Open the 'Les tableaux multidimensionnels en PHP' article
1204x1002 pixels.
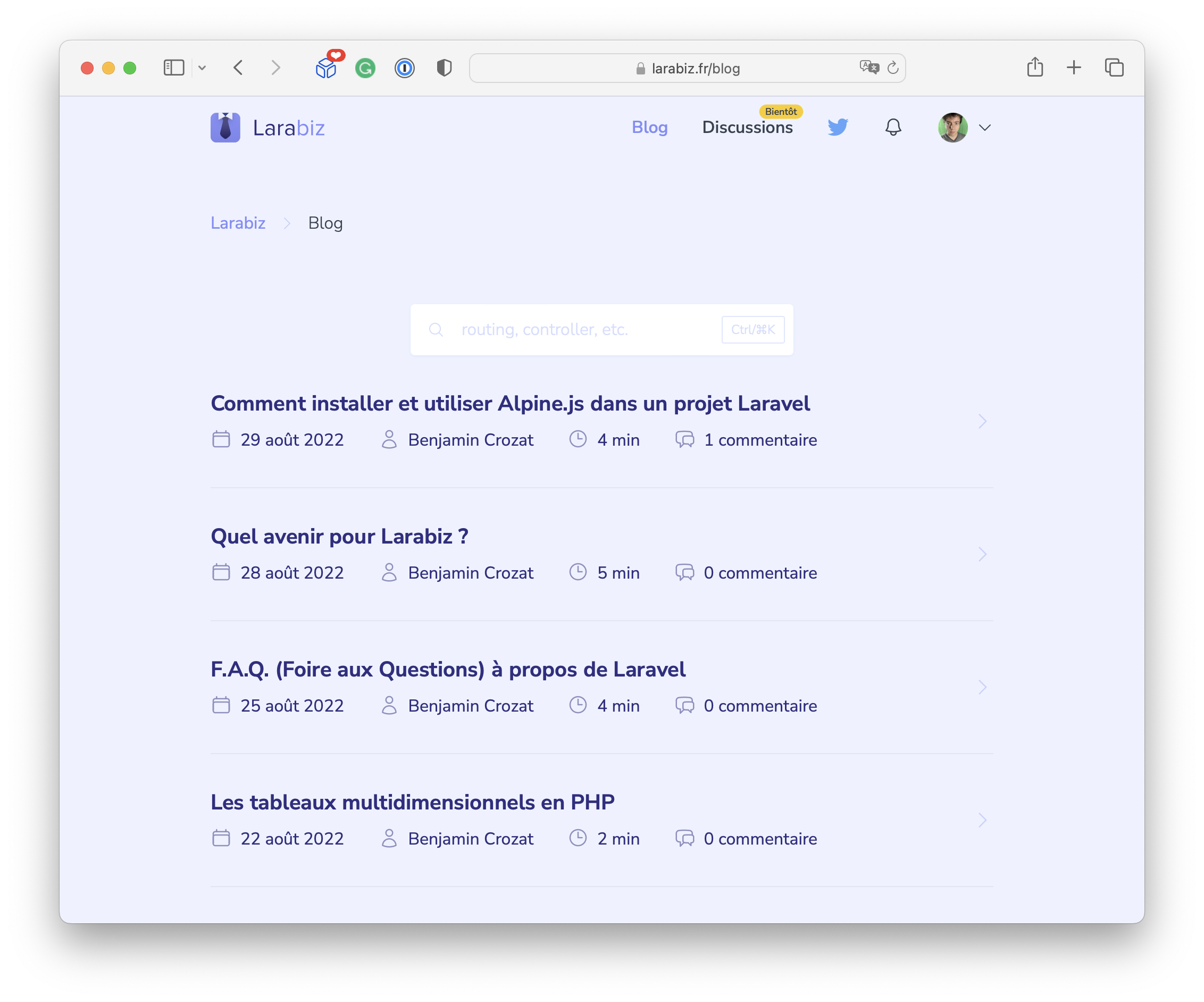coord(412,803)
